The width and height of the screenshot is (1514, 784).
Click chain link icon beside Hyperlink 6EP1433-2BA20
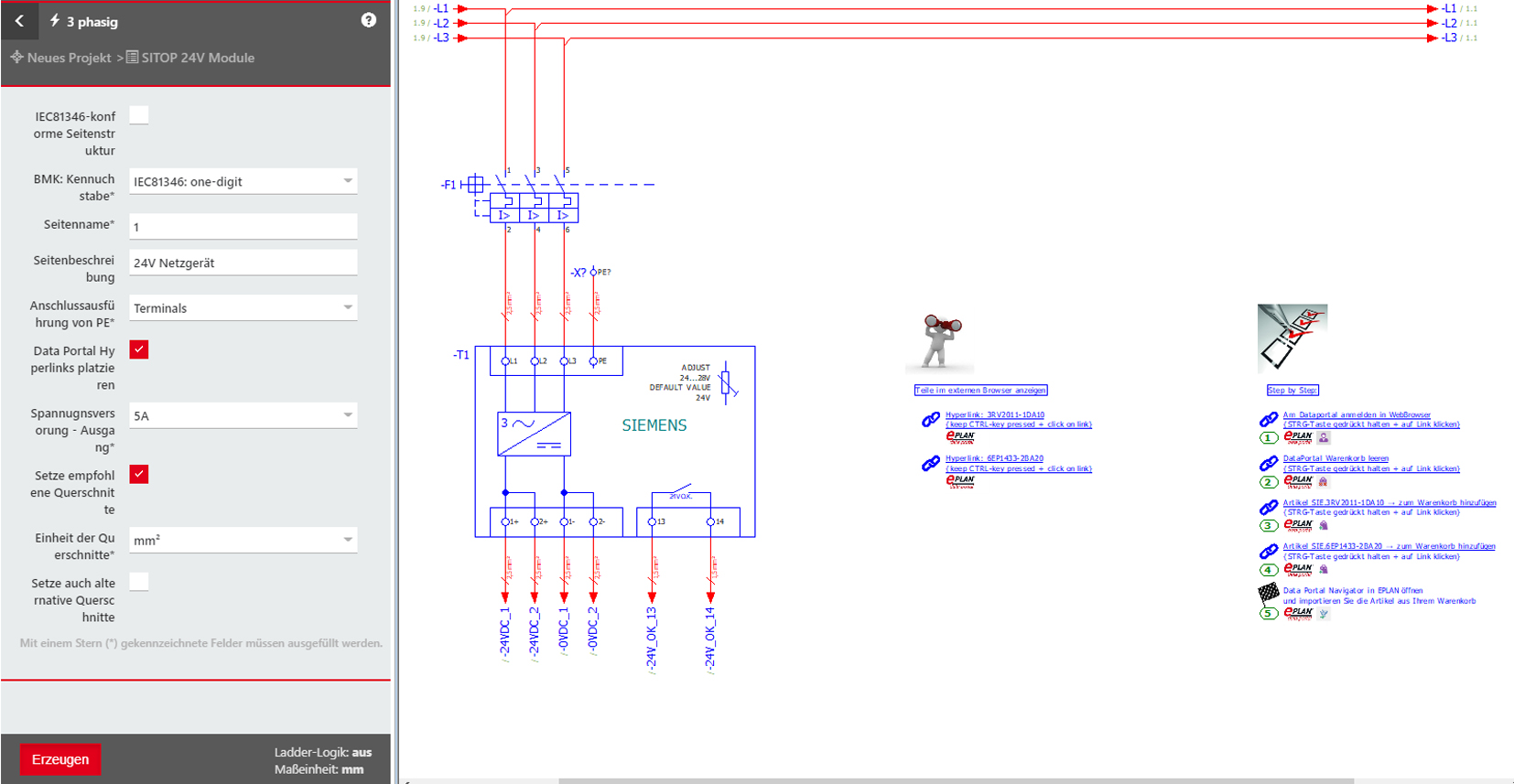tap(930, 464)
